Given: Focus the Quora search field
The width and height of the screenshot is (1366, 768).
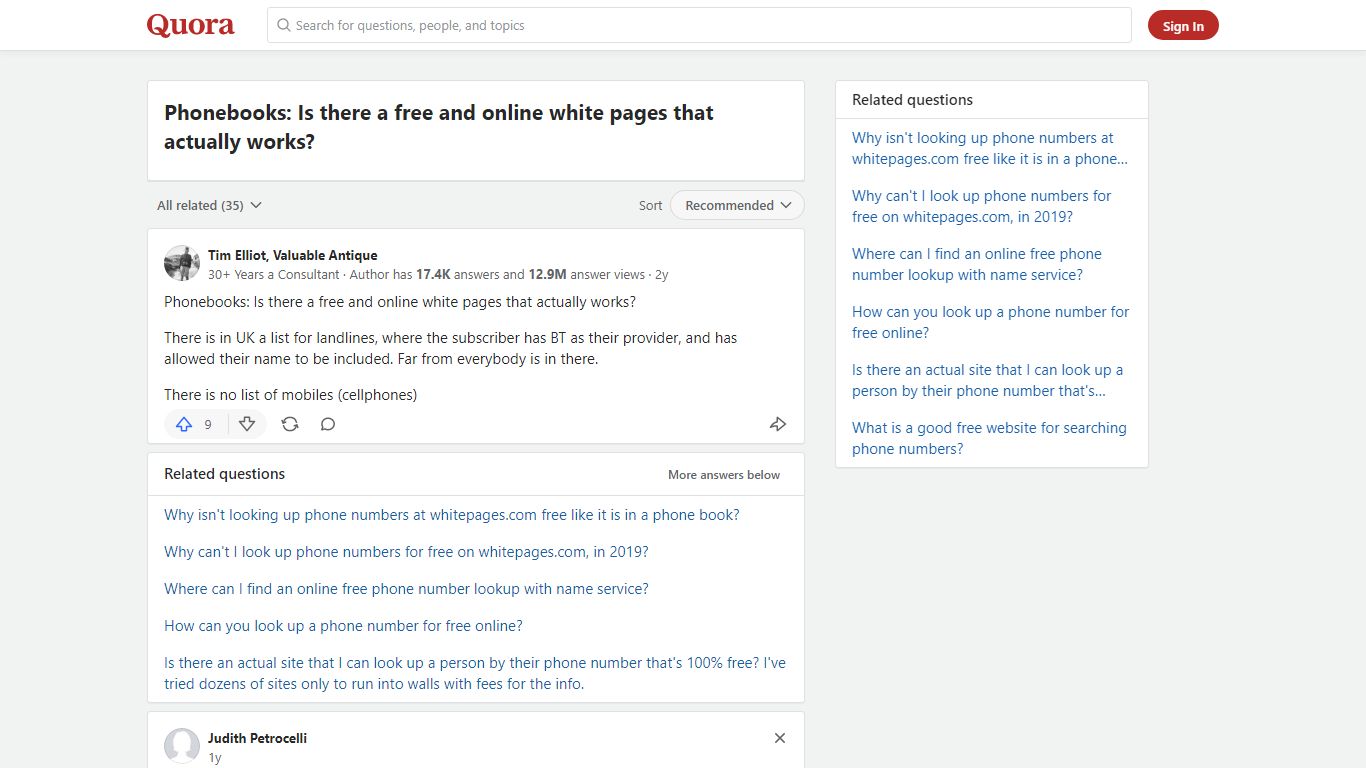Looking at the screenshot, I should 699,25.
